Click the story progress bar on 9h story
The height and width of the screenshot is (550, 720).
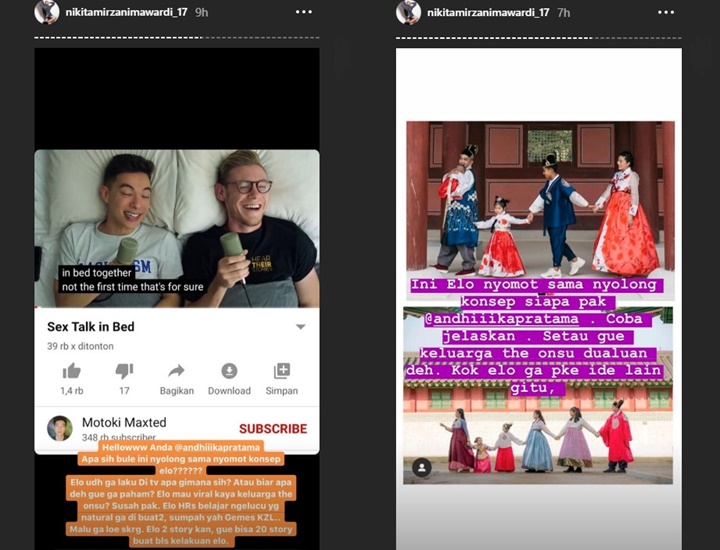click(177, 38)
